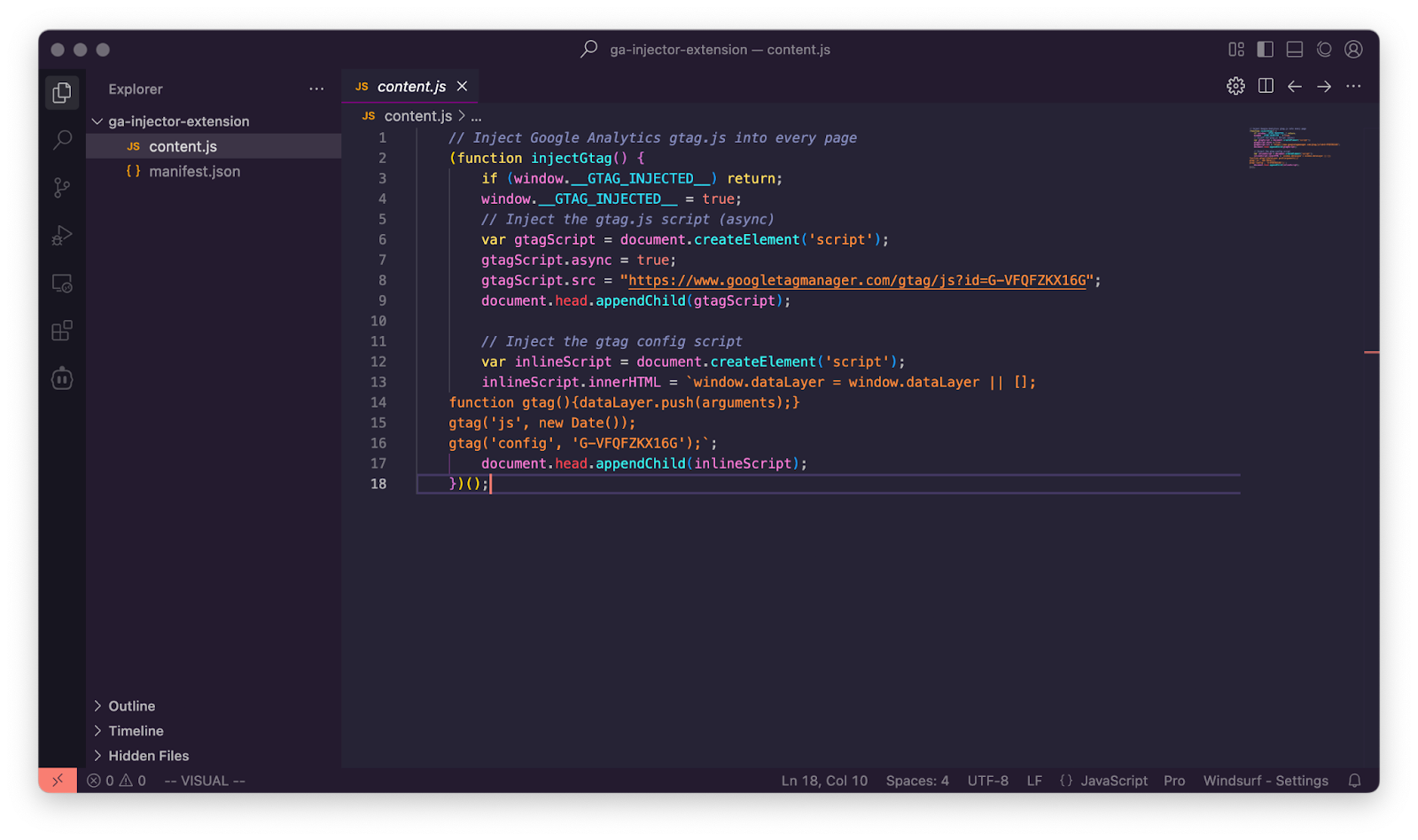Collapse the ga-injector-extension folder
Image resolution: width=1418 pixels, height=840 pixels.
(x=97, y=121)
